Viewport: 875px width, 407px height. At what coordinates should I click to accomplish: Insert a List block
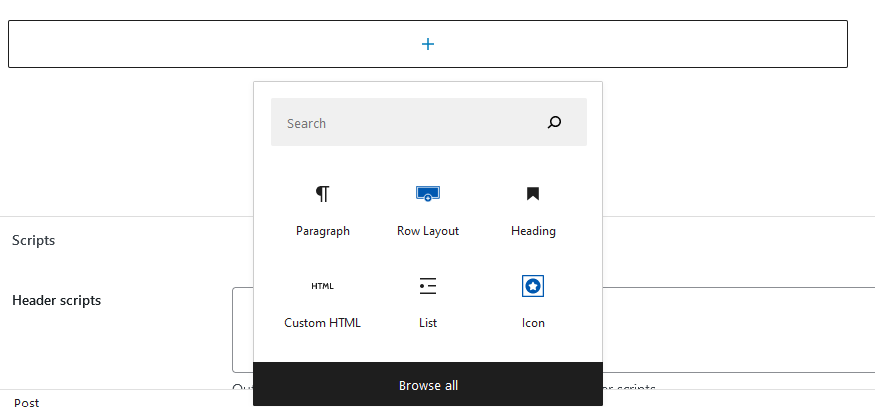[428, 303]
